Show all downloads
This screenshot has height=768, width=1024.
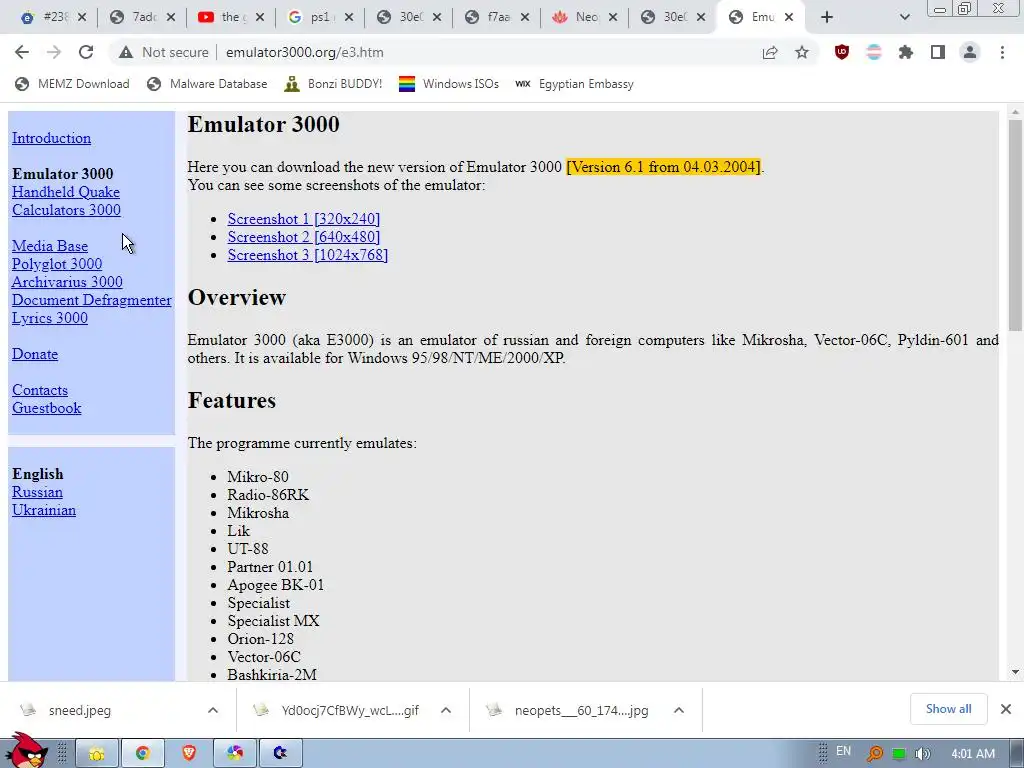pos(948,709)
